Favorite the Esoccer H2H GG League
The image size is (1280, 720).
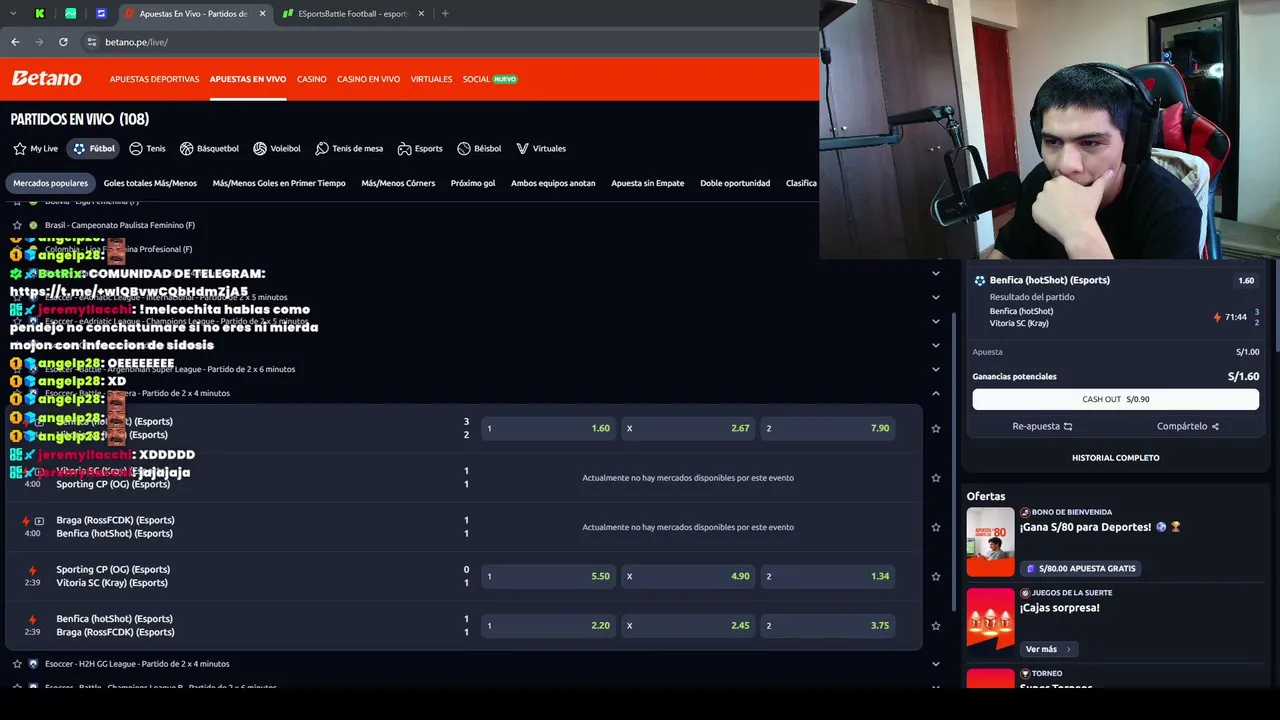17,664
